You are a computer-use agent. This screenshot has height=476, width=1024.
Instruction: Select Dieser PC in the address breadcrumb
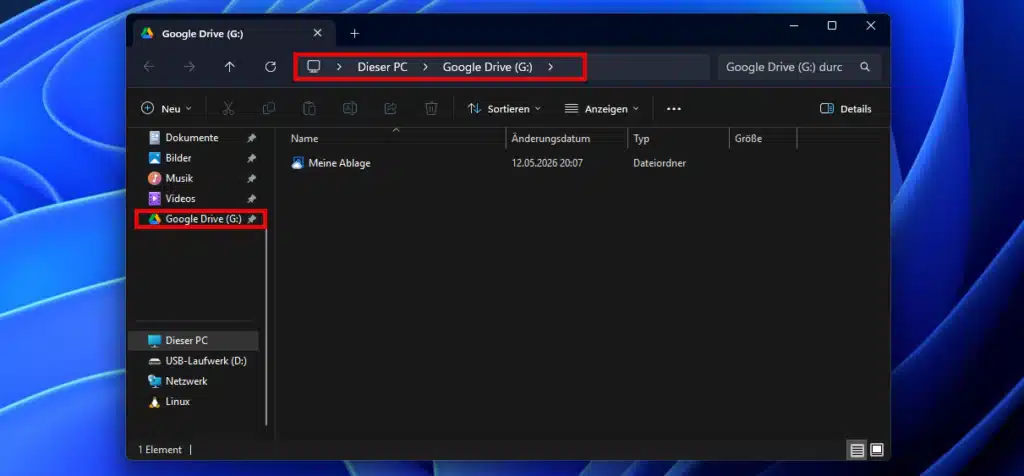pos(382,67)
